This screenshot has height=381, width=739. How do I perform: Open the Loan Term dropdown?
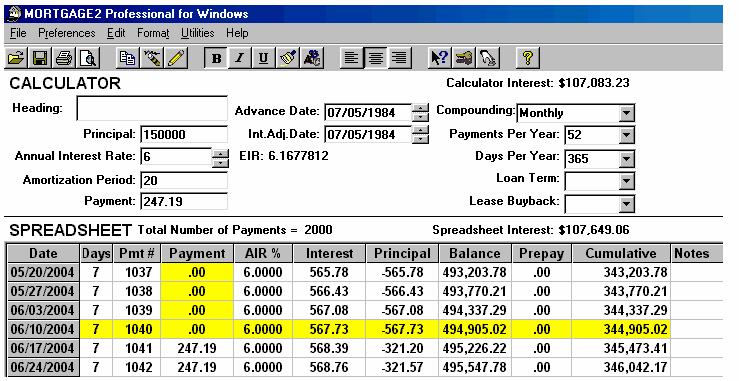(x=626, y=181)
